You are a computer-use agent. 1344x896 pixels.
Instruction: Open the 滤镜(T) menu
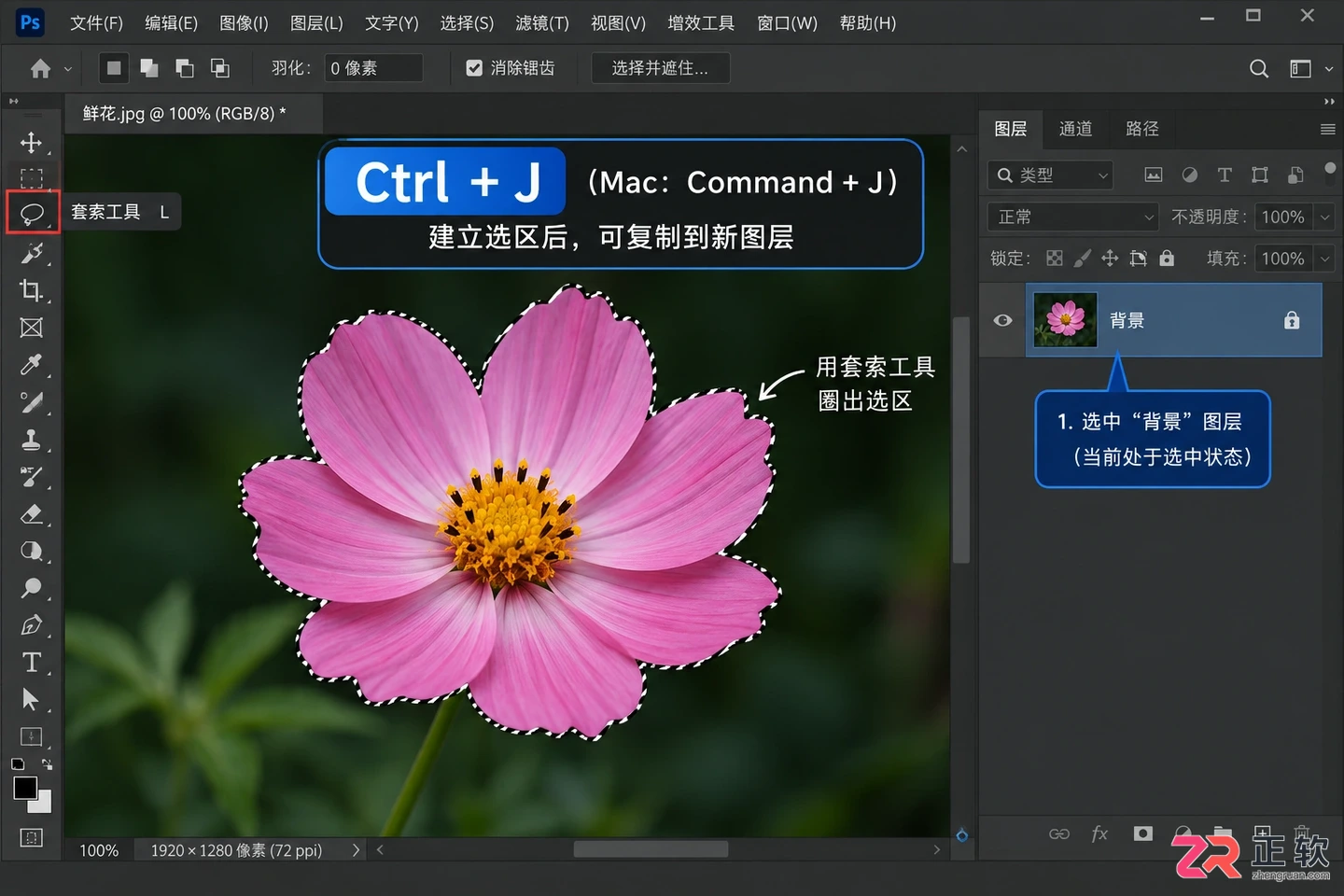click(x=541, y=22)
